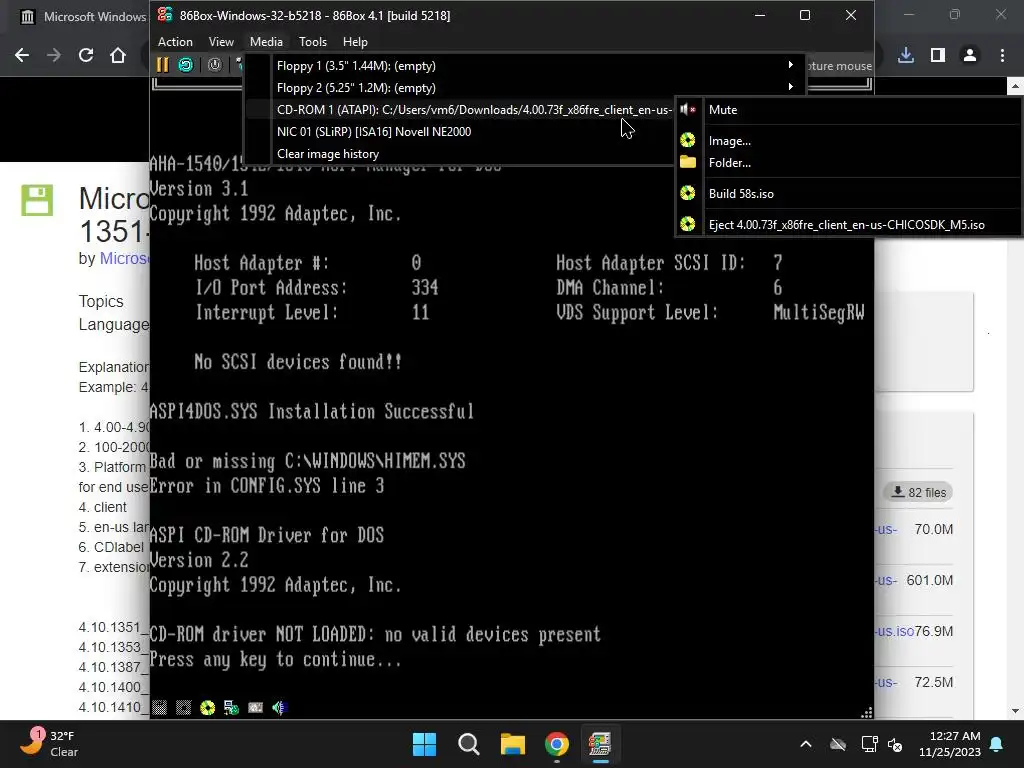Click the mute speaker icon in submenu
Screen dimensions: 1024x768
(x=688, y=110)
